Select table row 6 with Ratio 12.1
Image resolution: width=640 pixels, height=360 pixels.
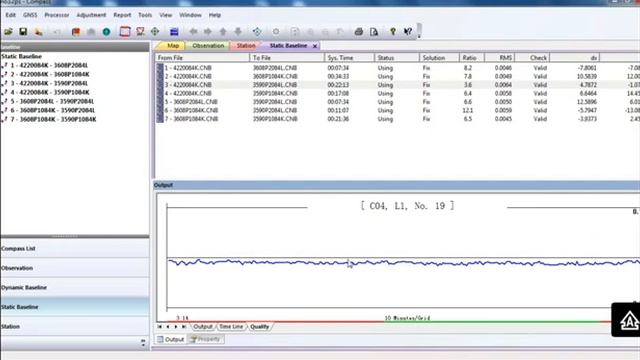click(398, 110)
